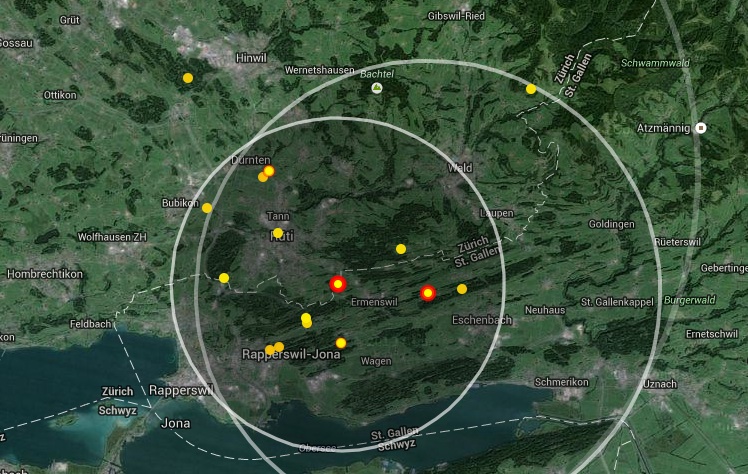Click the yellow marker on Rüti
Screen dimensions: 748x474
pyautogui.click(x=278, y=233)
